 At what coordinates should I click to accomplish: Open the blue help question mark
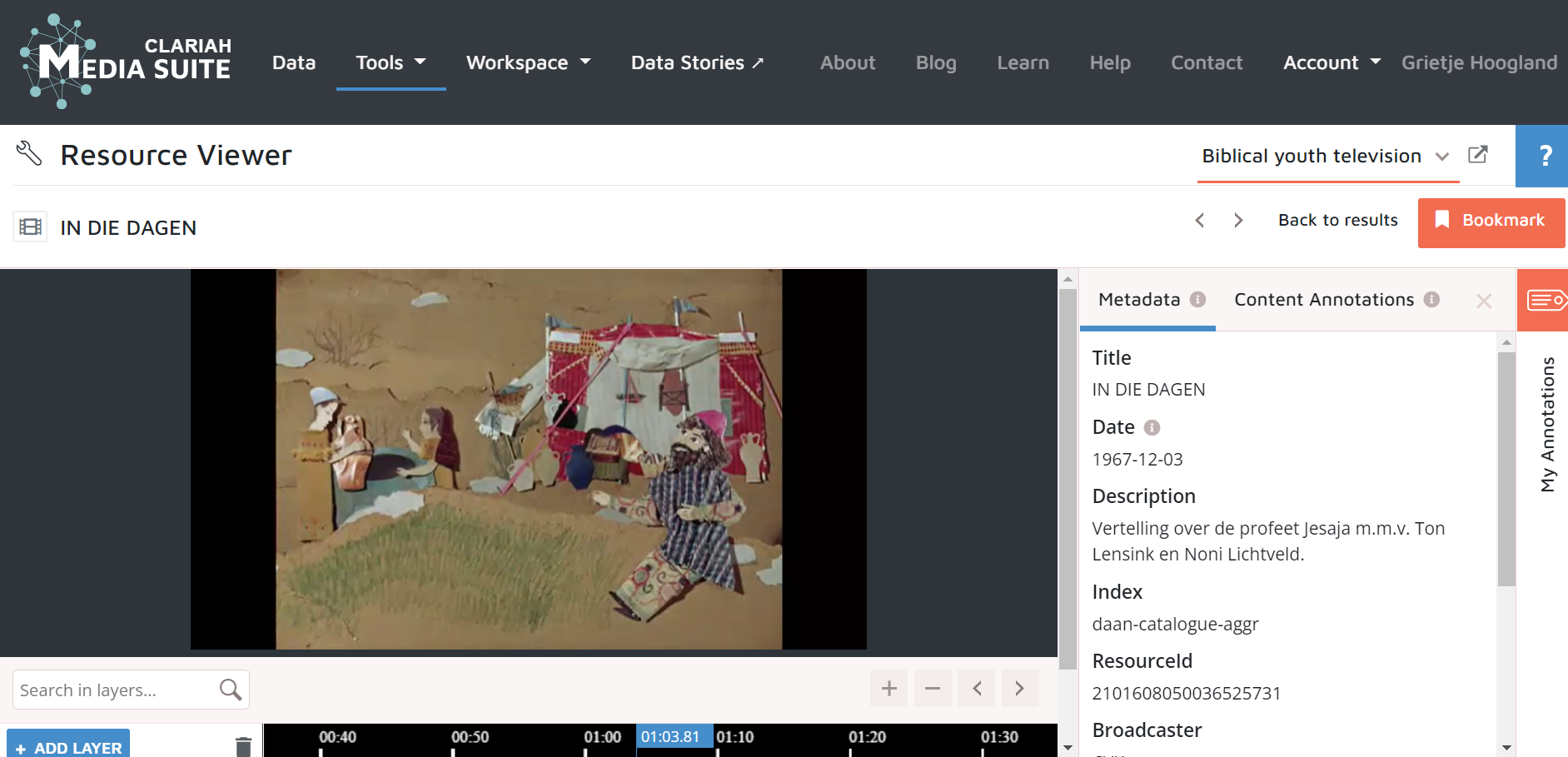1545,156
